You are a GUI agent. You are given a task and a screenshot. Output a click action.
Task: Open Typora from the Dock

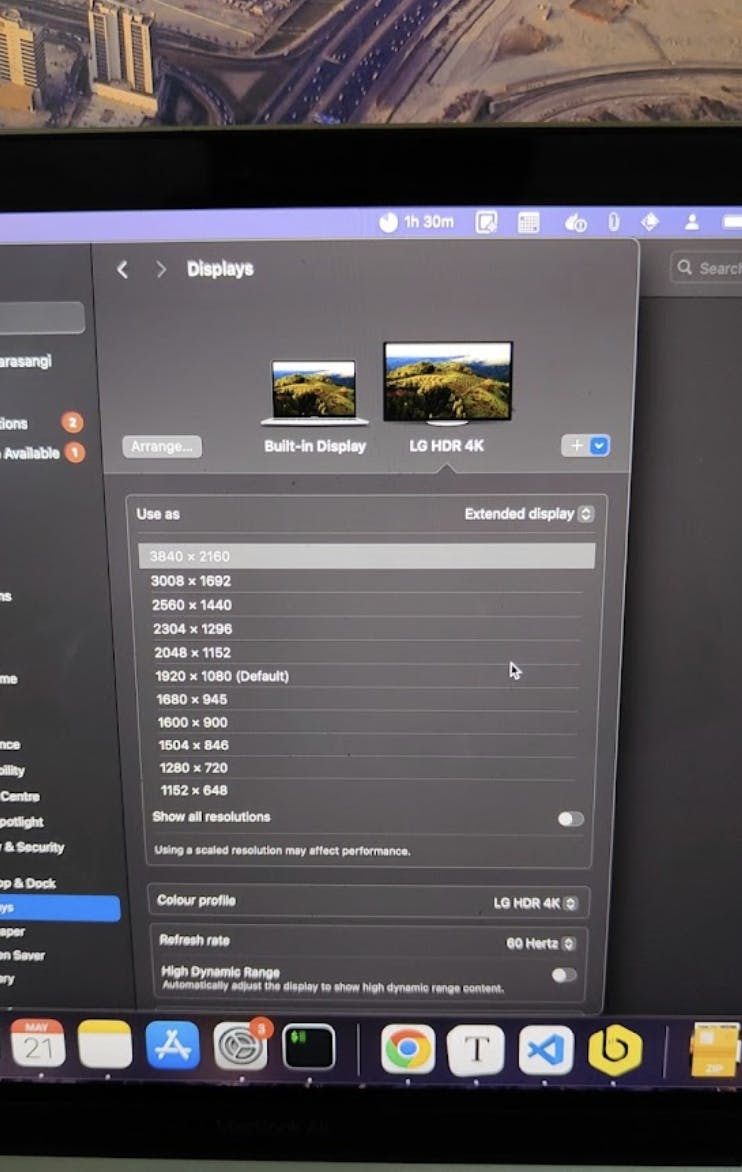pyautogui.click(x=476, y=1050)
